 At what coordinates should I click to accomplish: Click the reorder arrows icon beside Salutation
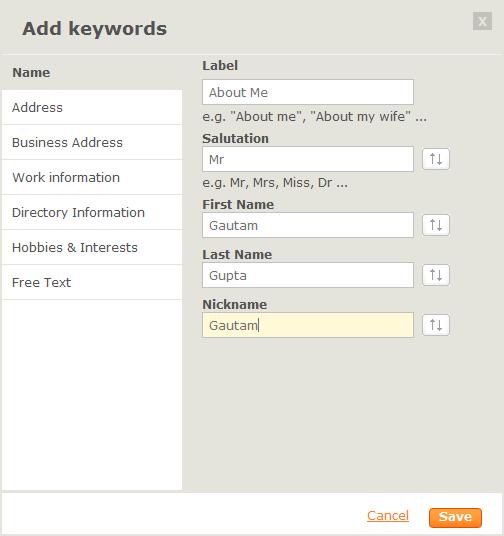436,159
